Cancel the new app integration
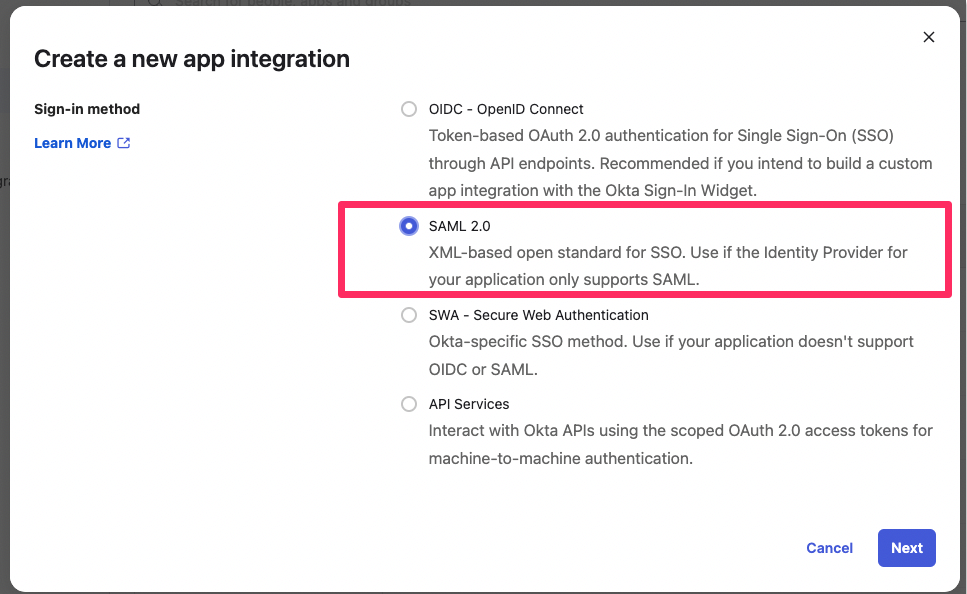The width and height of the screenshot is (967, 594). click(829, 548)
